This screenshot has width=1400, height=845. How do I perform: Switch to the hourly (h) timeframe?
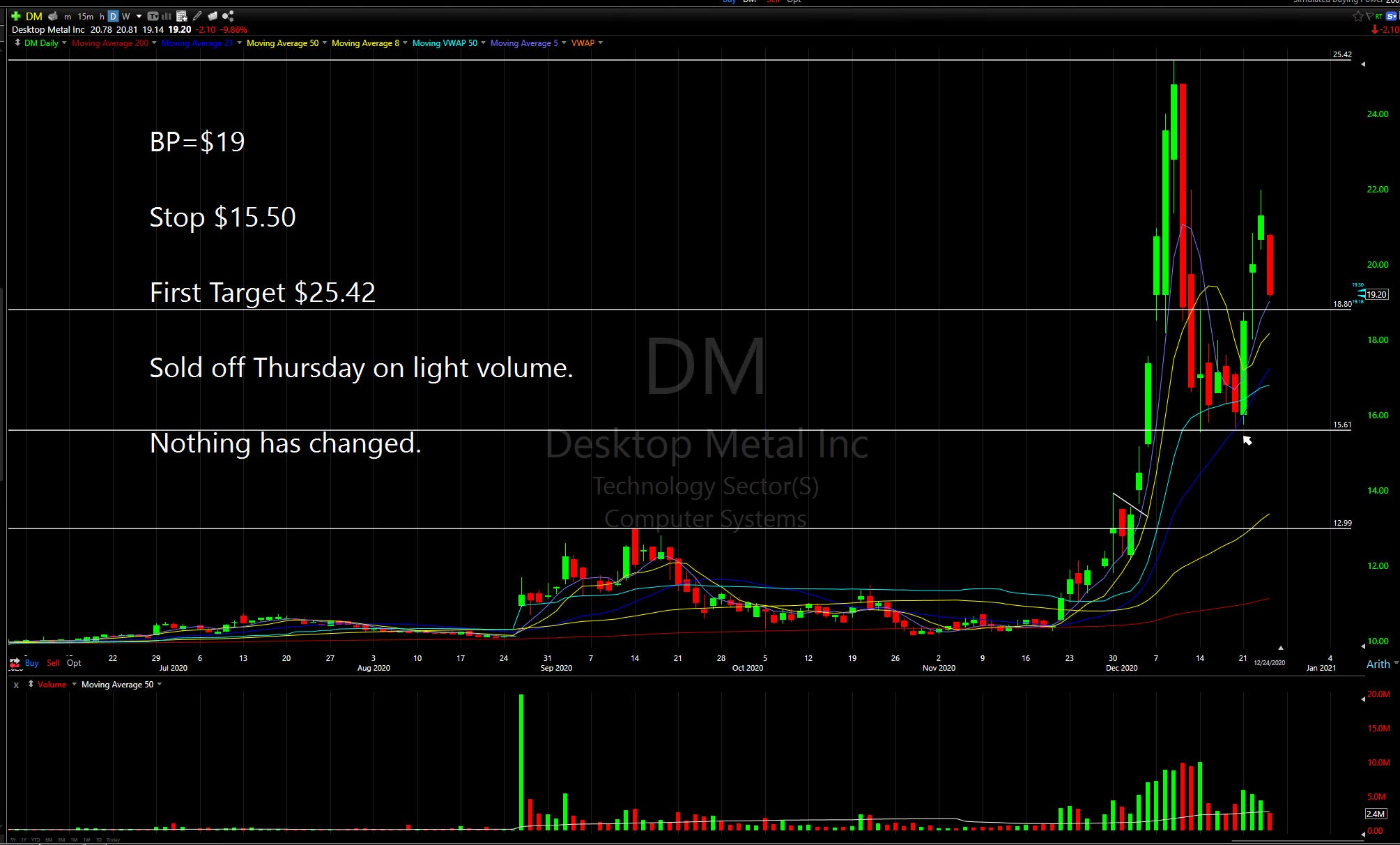(x=102, y=17)
